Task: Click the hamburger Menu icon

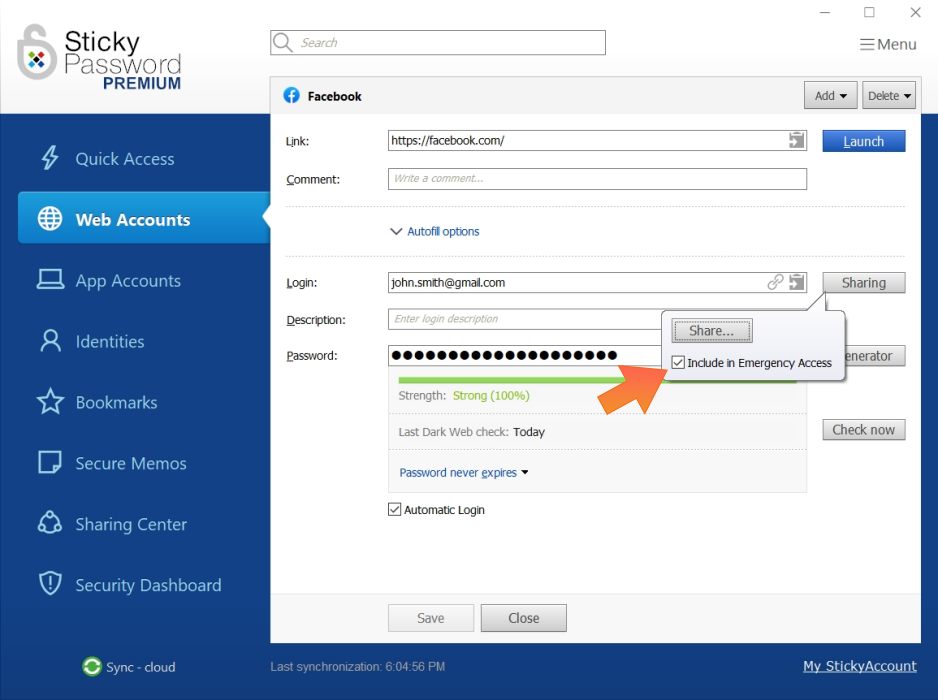Action: click(x=867, y=45)
